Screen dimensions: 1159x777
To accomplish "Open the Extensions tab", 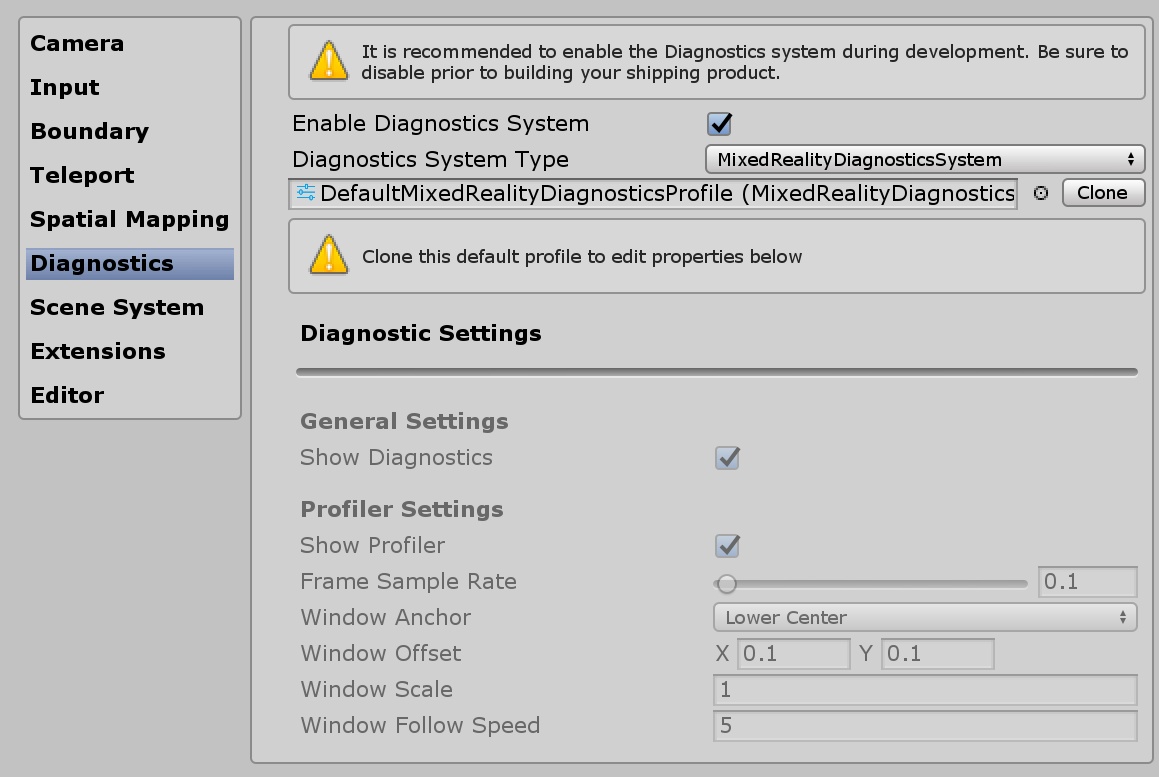I will [98, 352].
